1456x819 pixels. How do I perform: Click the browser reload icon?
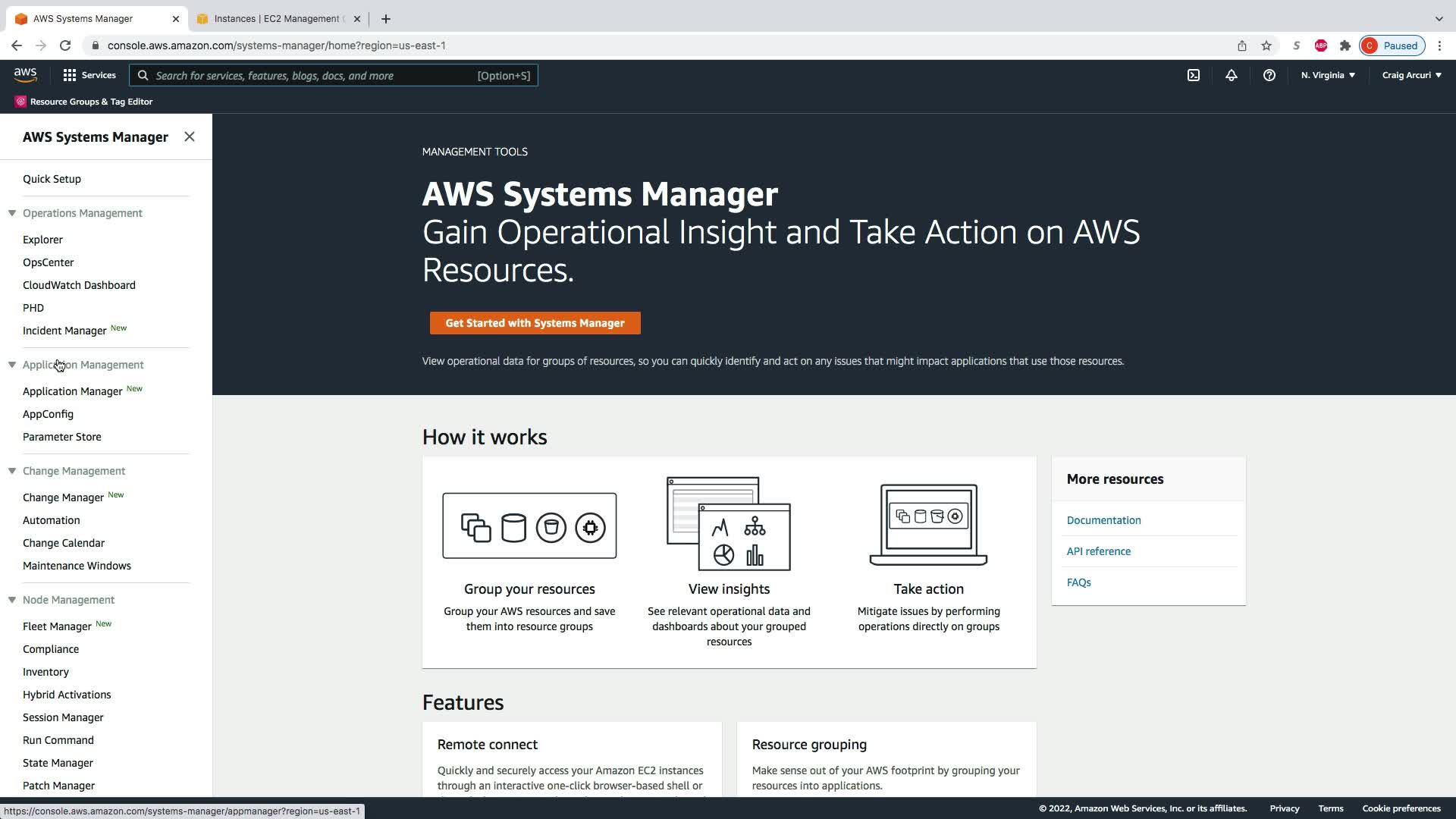[x=65, y=45]
